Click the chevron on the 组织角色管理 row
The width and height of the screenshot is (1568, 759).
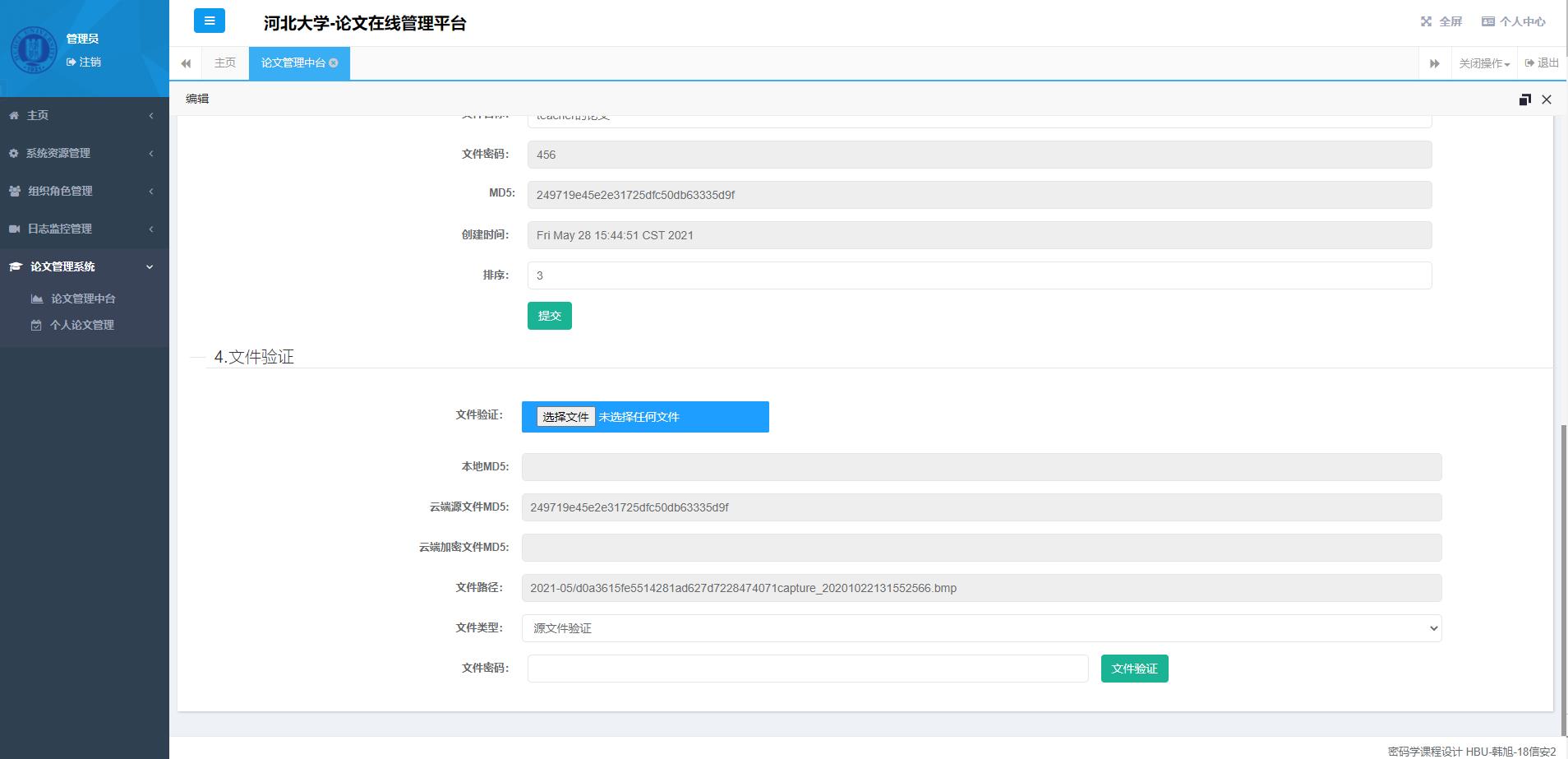point(151,191)
